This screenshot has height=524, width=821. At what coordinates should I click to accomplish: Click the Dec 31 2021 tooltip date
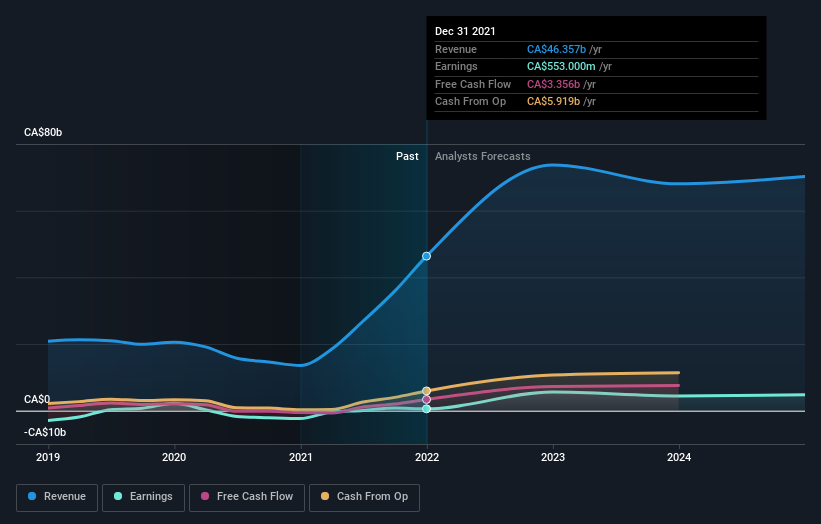point(465,31)
